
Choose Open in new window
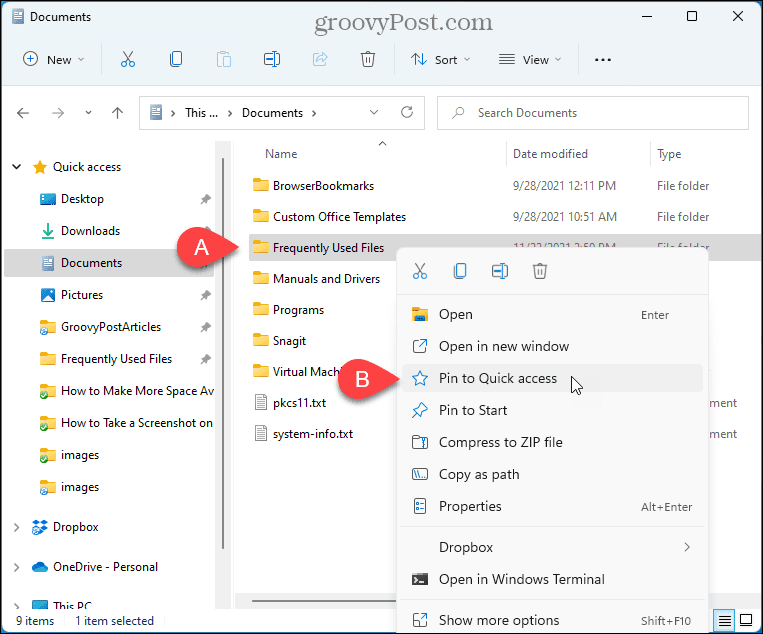pyautogui.click(x=552, y=346)
